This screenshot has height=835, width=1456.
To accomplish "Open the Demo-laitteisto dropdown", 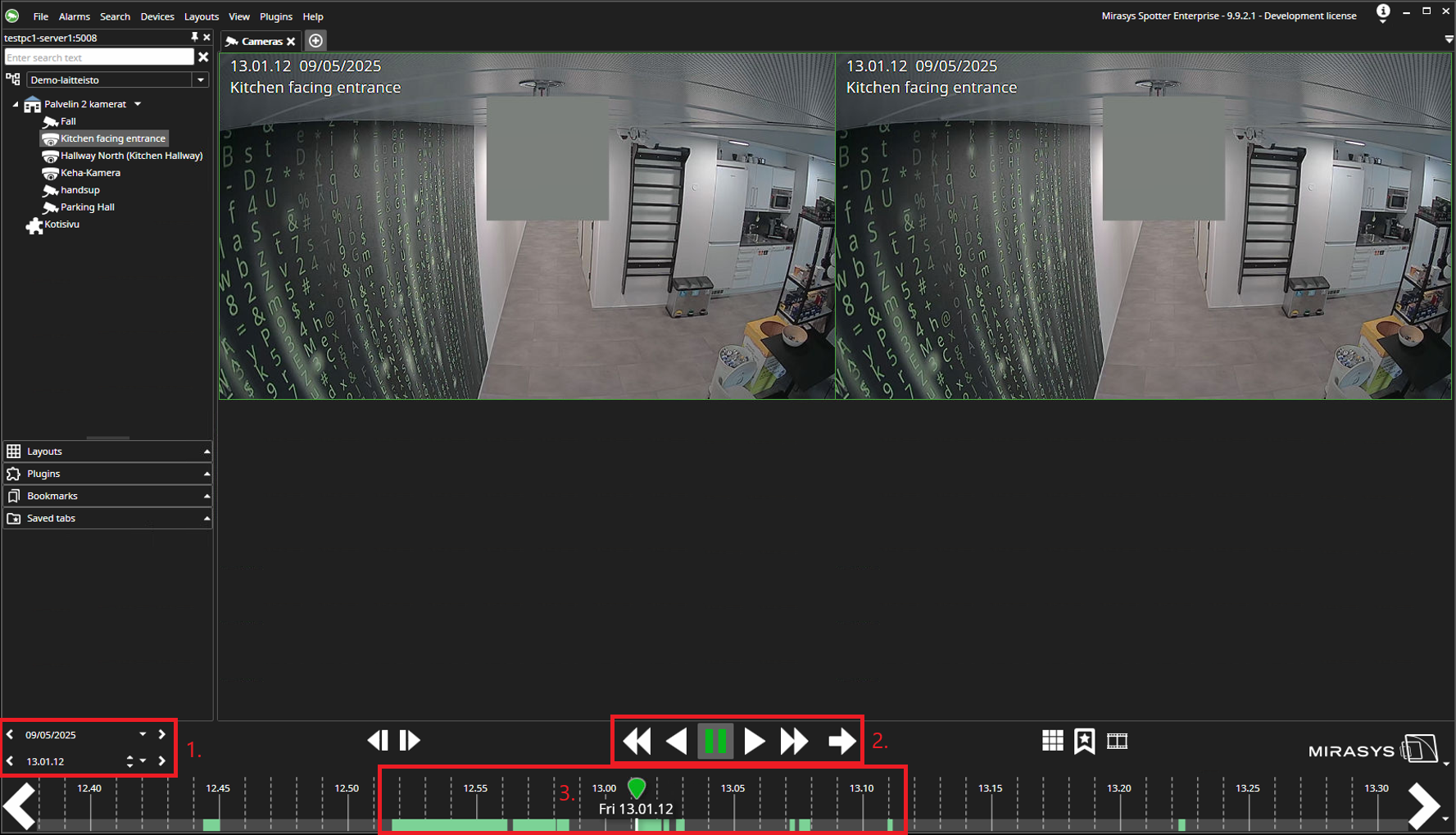I will 200,80.
